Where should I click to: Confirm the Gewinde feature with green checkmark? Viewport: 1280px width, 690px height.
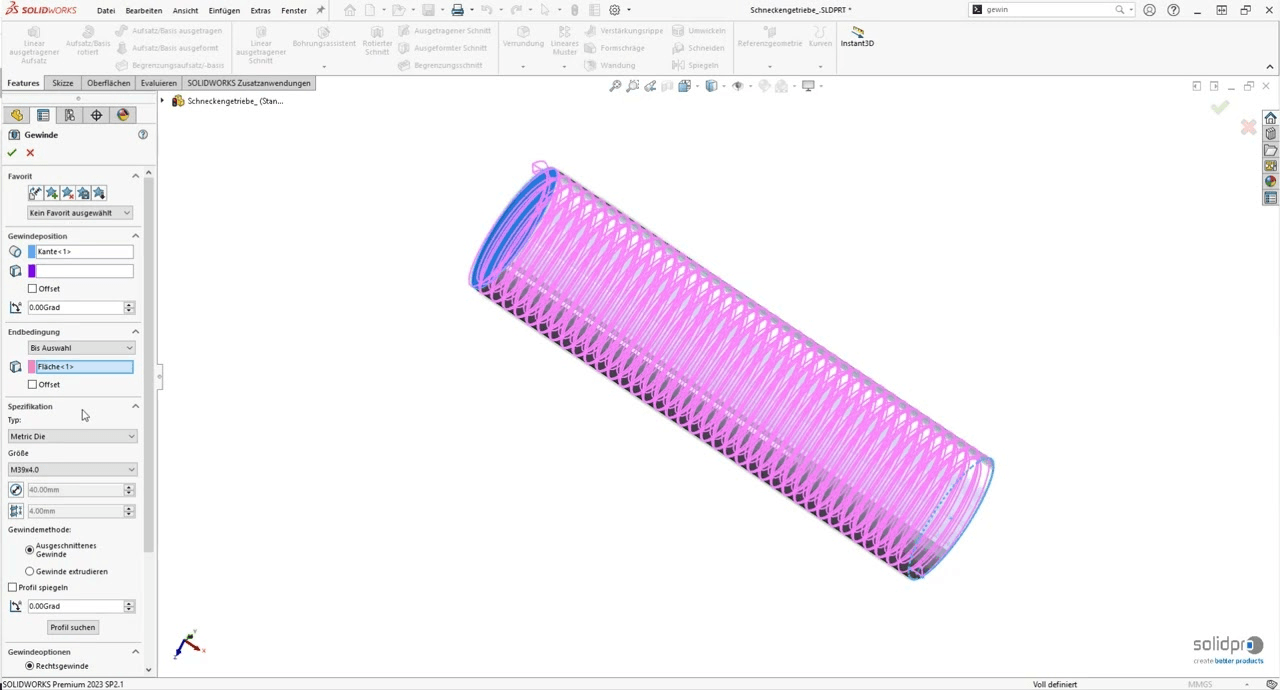pos(12,152)
